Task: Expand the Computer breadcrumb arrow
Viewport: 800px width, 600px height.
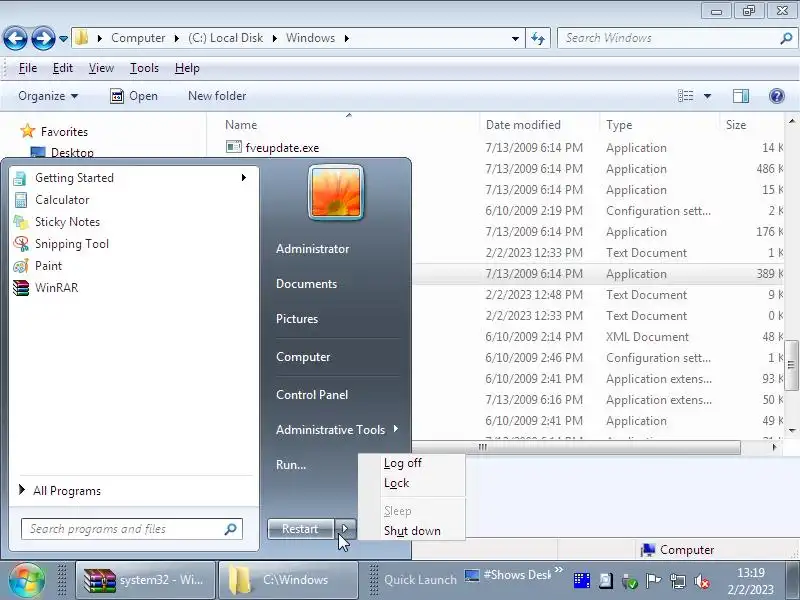Action: (177, 38)
